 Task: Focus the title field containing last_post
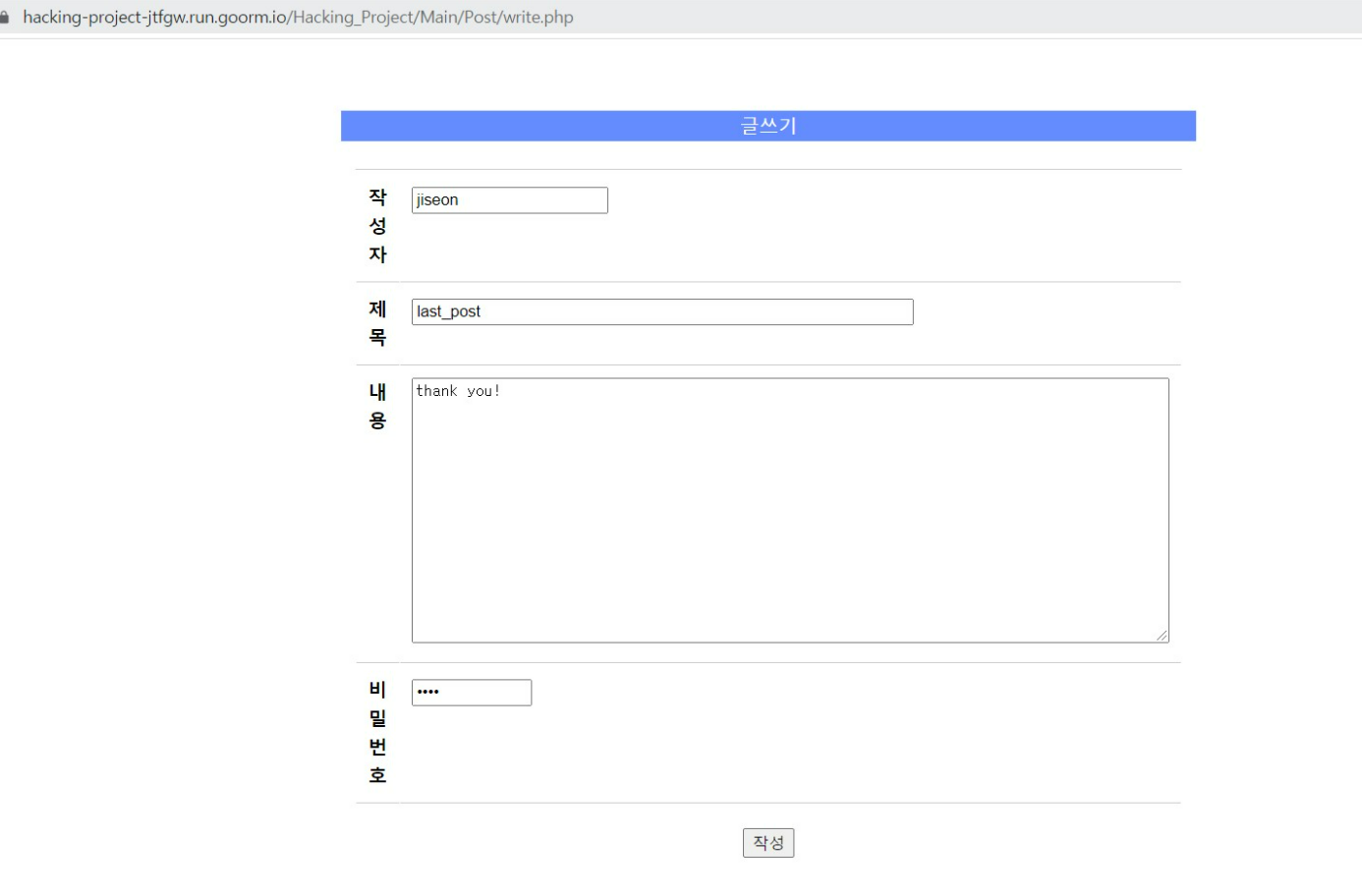662,311
